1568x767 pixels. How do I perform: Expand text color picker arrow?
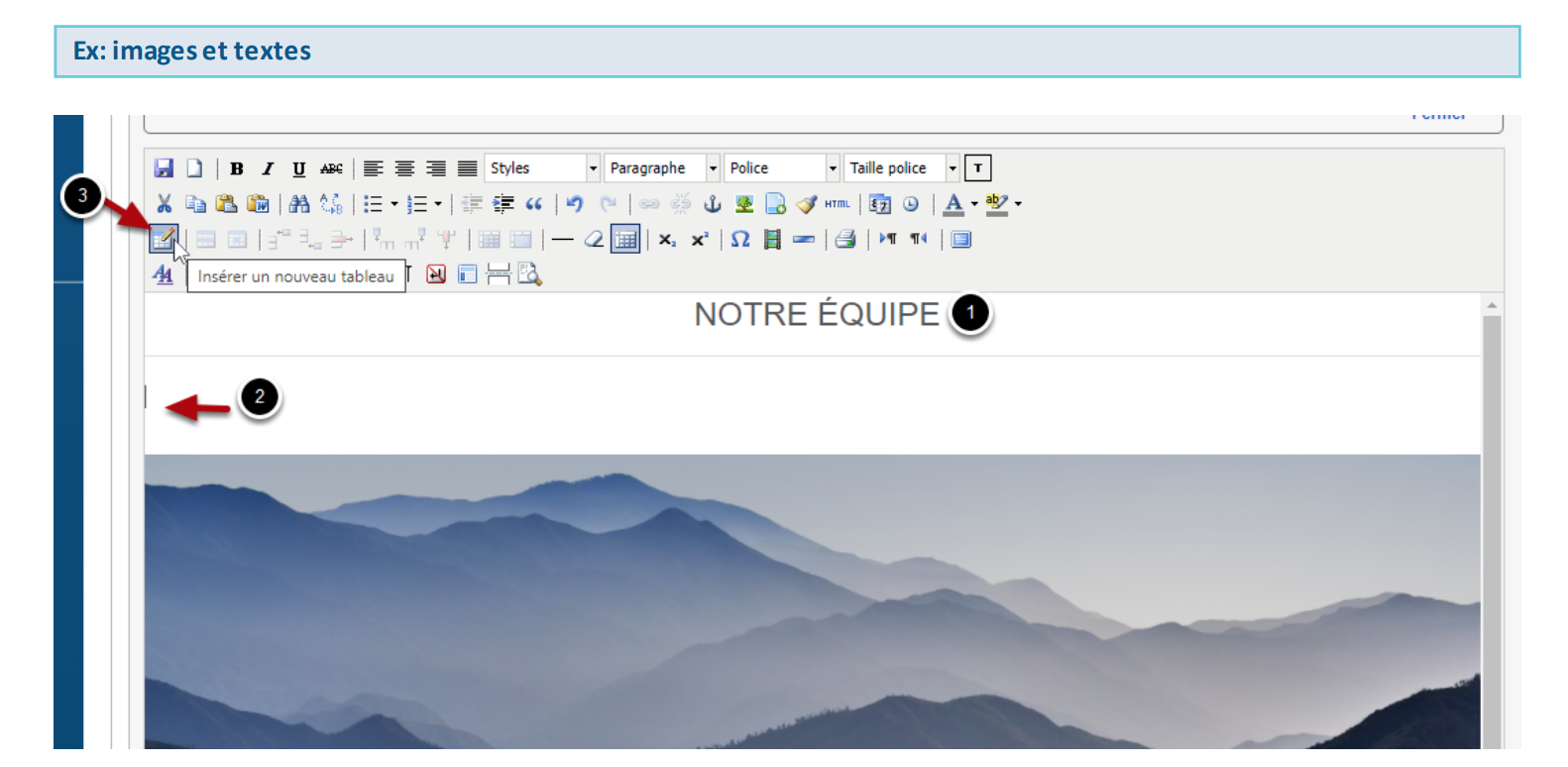pos(974,204)
